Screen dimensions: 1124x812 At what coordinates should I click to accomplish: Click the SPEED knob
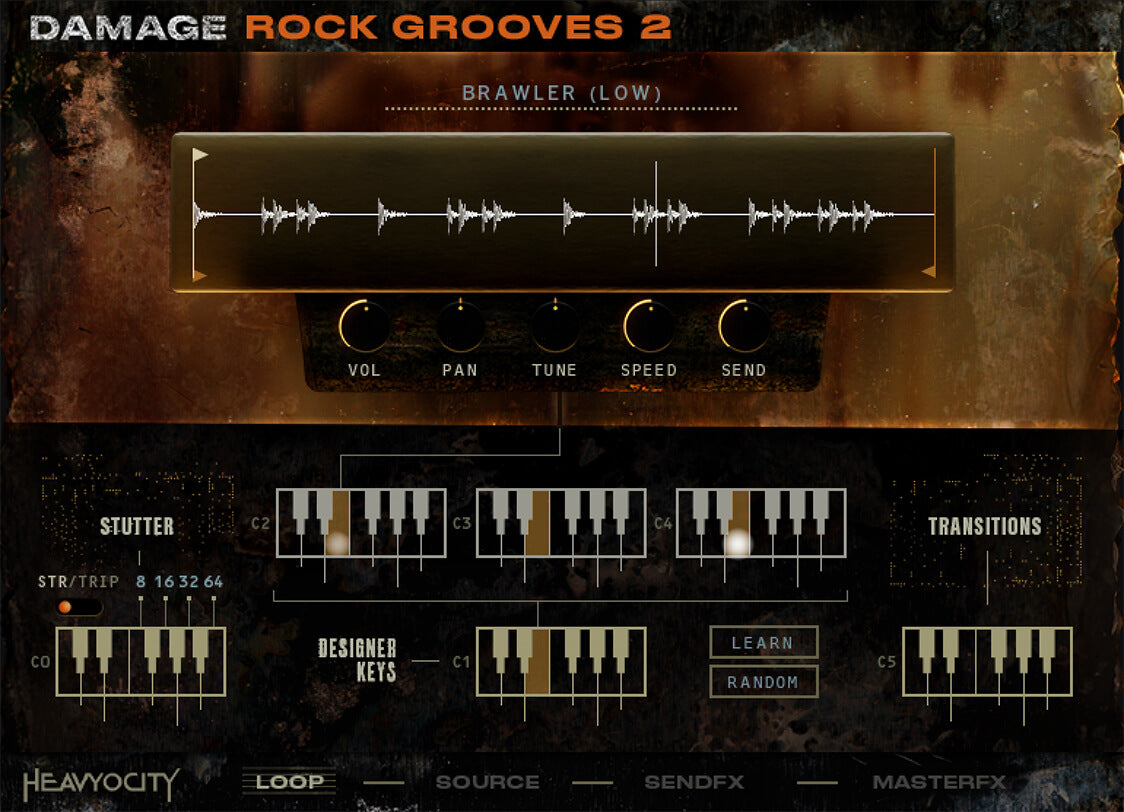coord(648,327)
